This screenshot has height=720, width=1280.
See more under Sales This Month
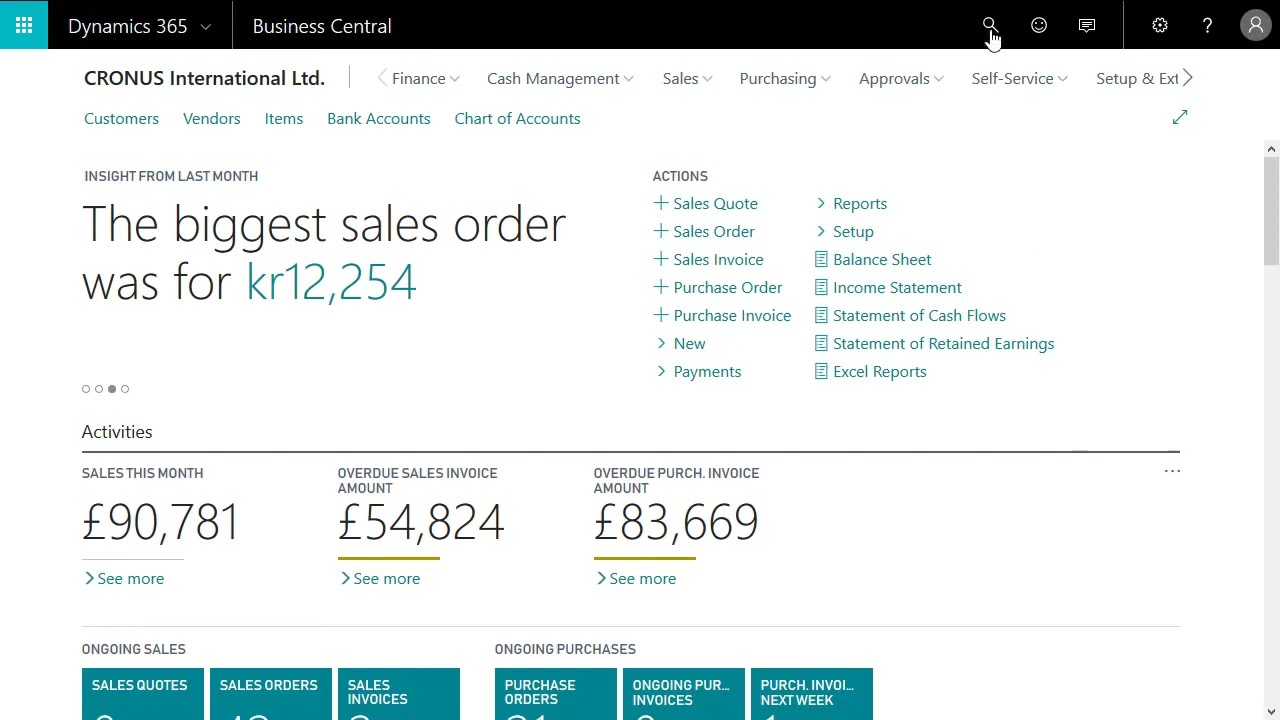point(124,578)
